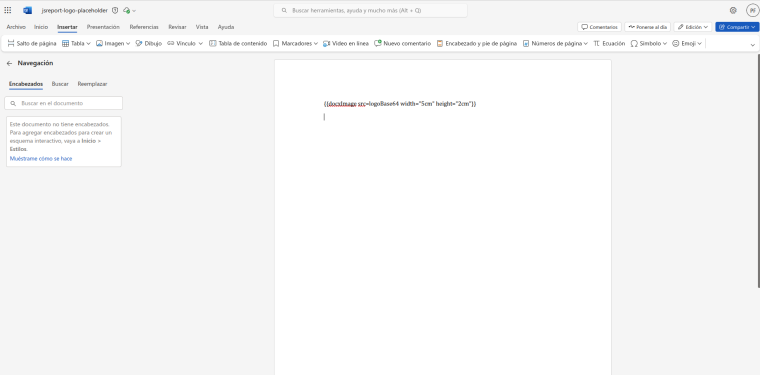The height and width of the screenshot is (375, 760).
Task: Click the Vínculo link icon
Action: tap(171, 44)
